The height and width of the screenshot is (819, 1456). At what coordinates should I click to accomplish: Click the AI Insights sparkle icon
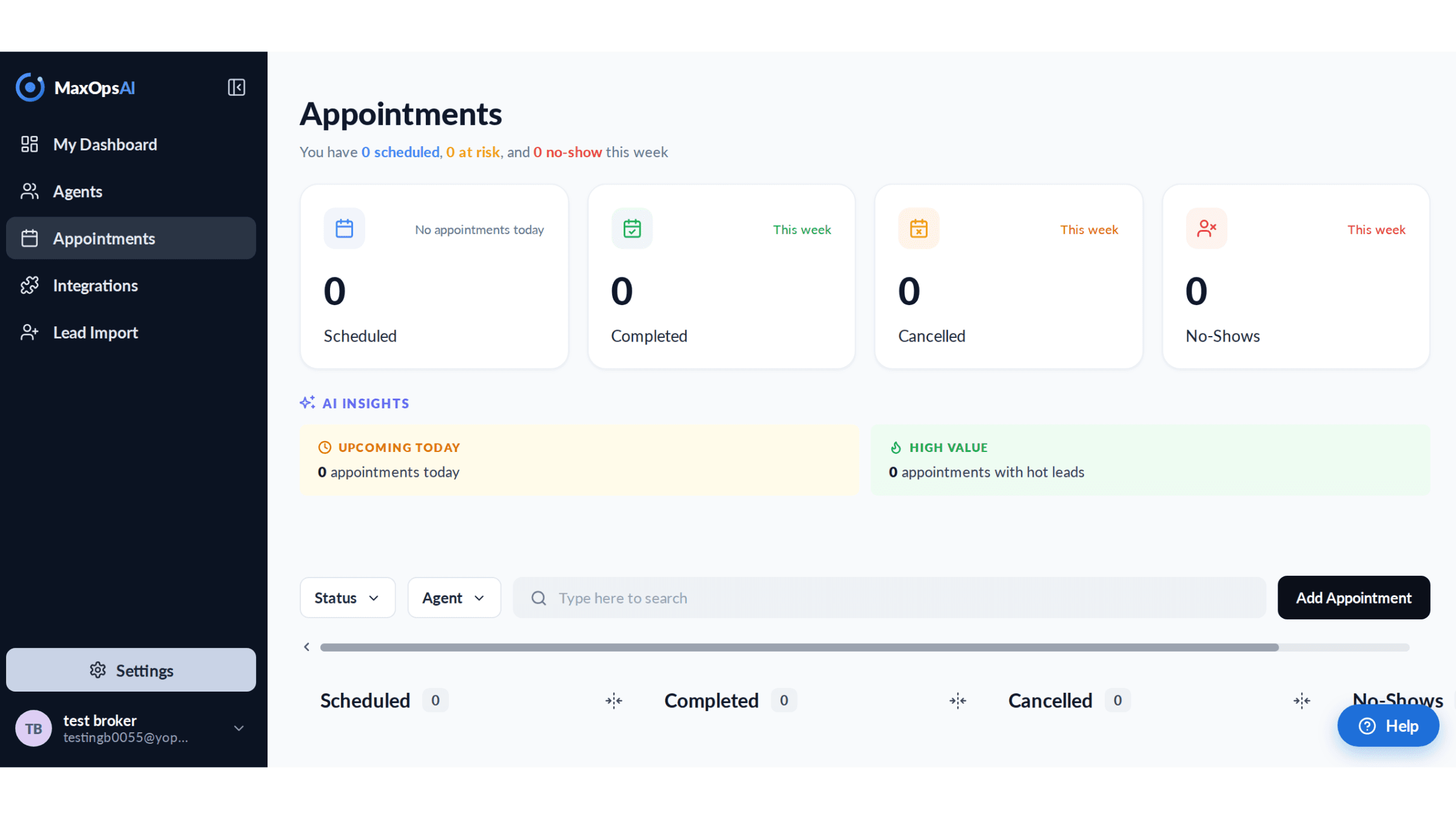tap(308, 403)
